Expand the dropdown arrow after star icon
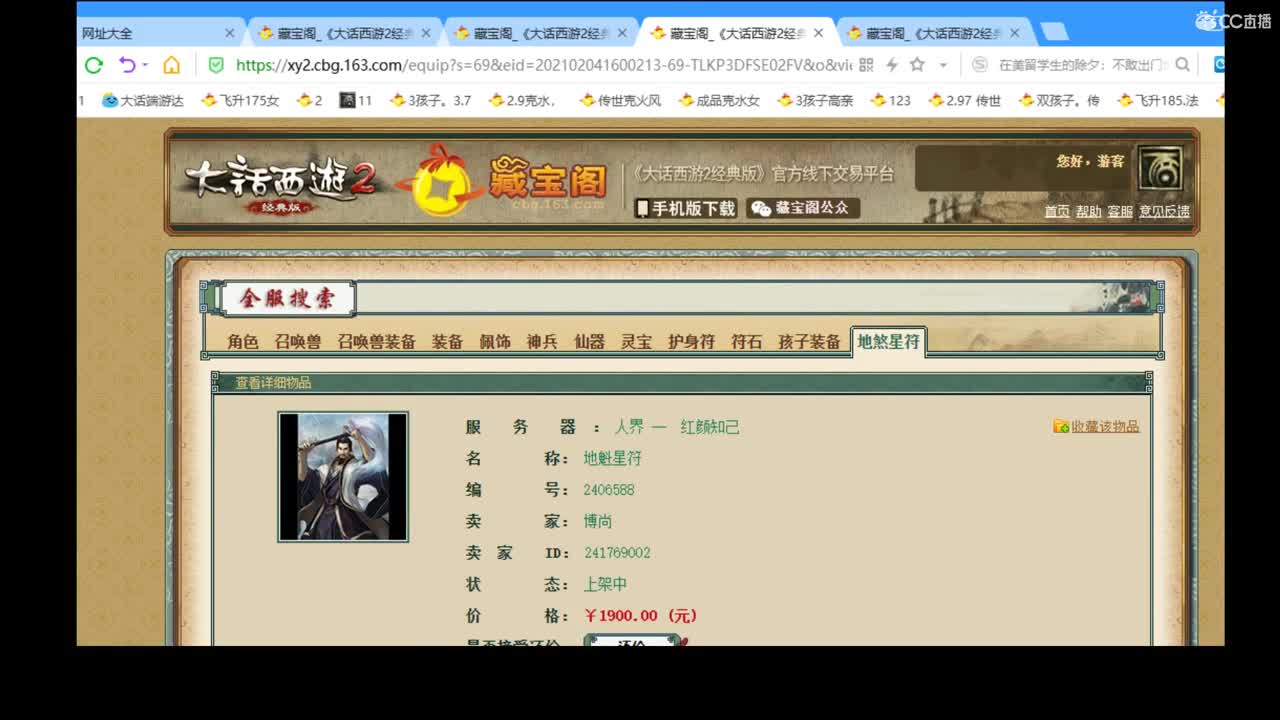The width and height of the screenshot is (1280, 720). coord(942,65)
